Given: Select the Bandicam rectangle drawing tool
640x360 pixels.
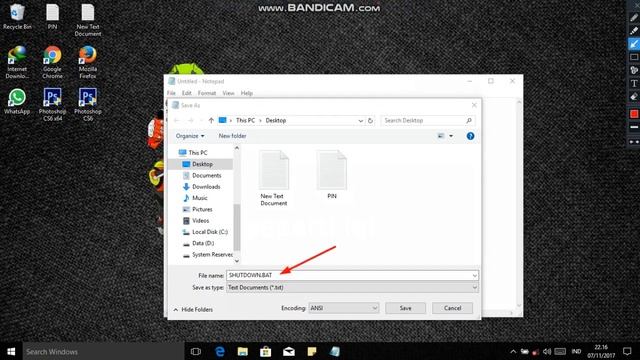Looking at the screenshot, I should click(634, 57).
